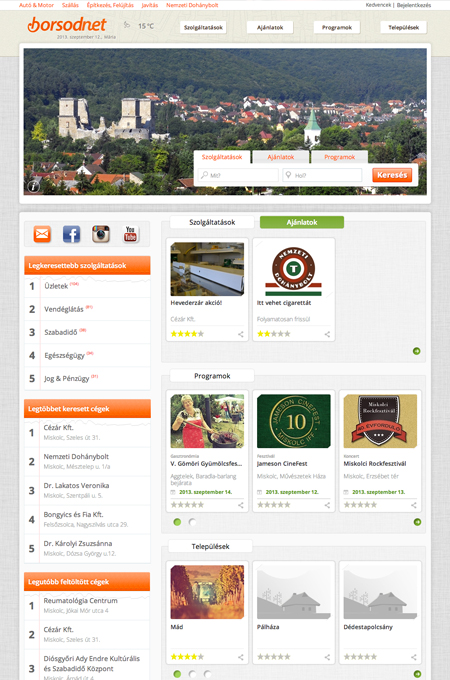The width and height of the screenshot is (450, 680).
Task: Click the info icon on the banner photo
Action: pos(33,186)
